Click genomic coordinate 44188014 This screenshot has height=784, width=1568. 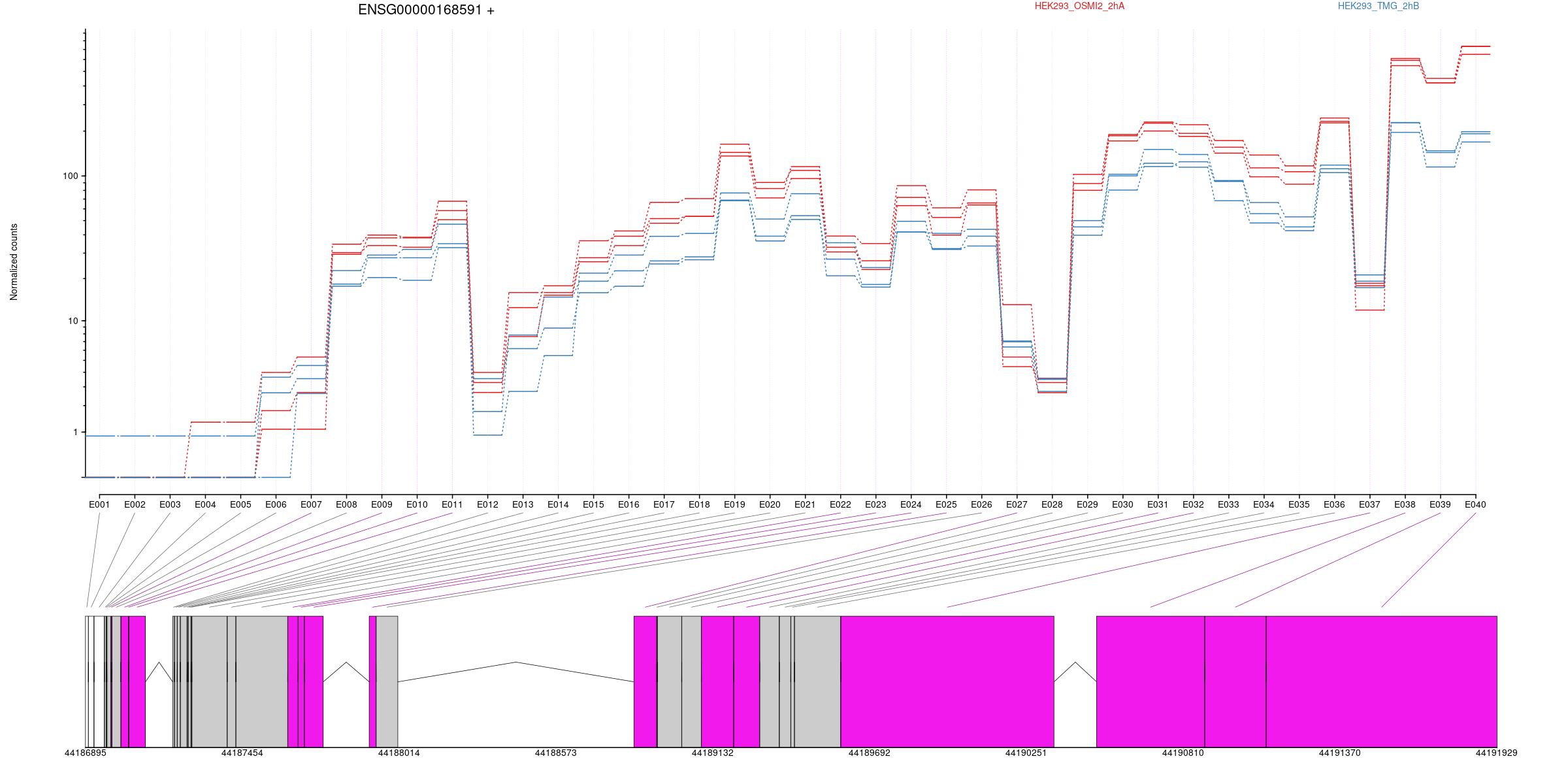pos(399,753)
